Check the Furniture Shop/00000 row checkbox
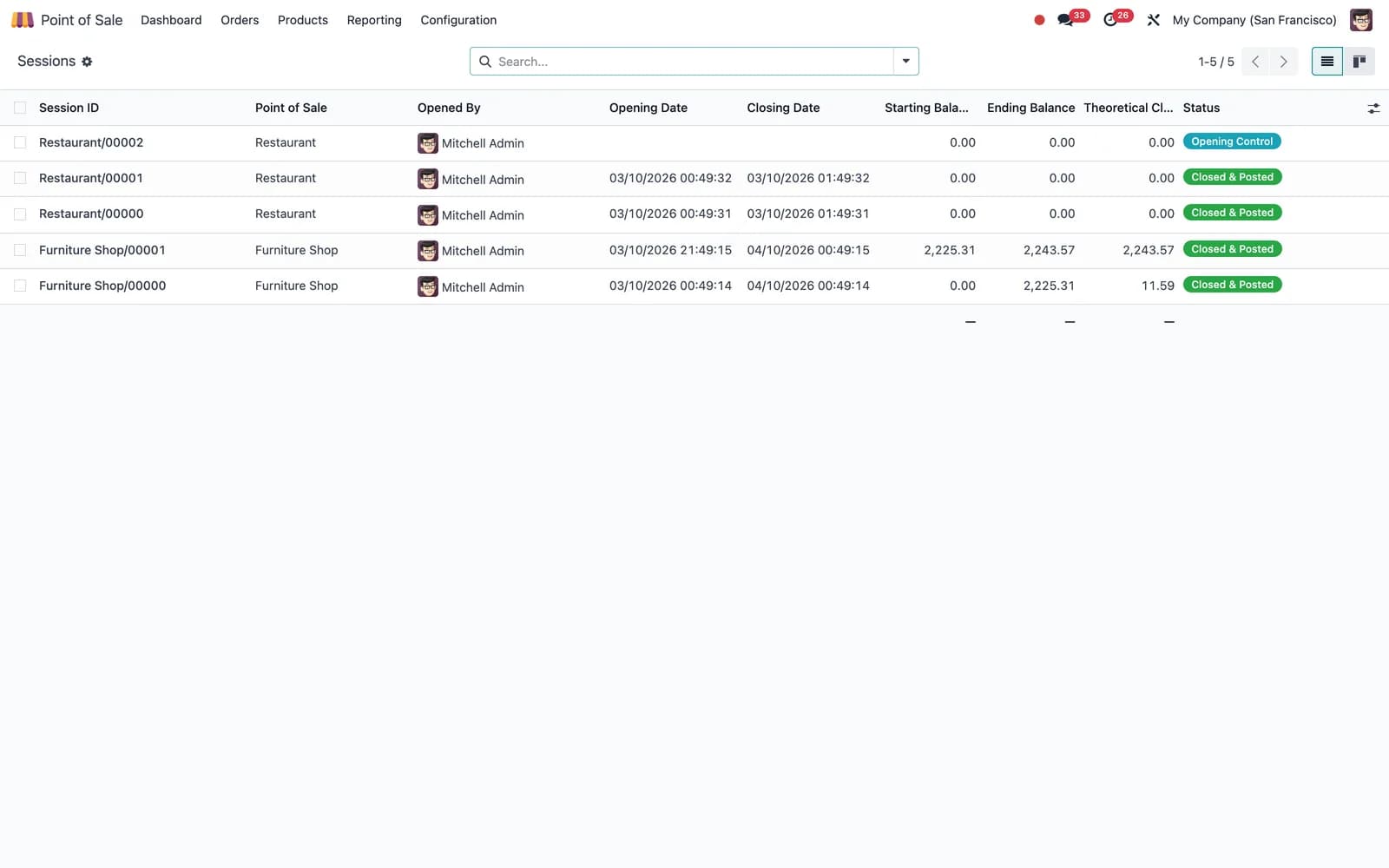 (20, 286)
